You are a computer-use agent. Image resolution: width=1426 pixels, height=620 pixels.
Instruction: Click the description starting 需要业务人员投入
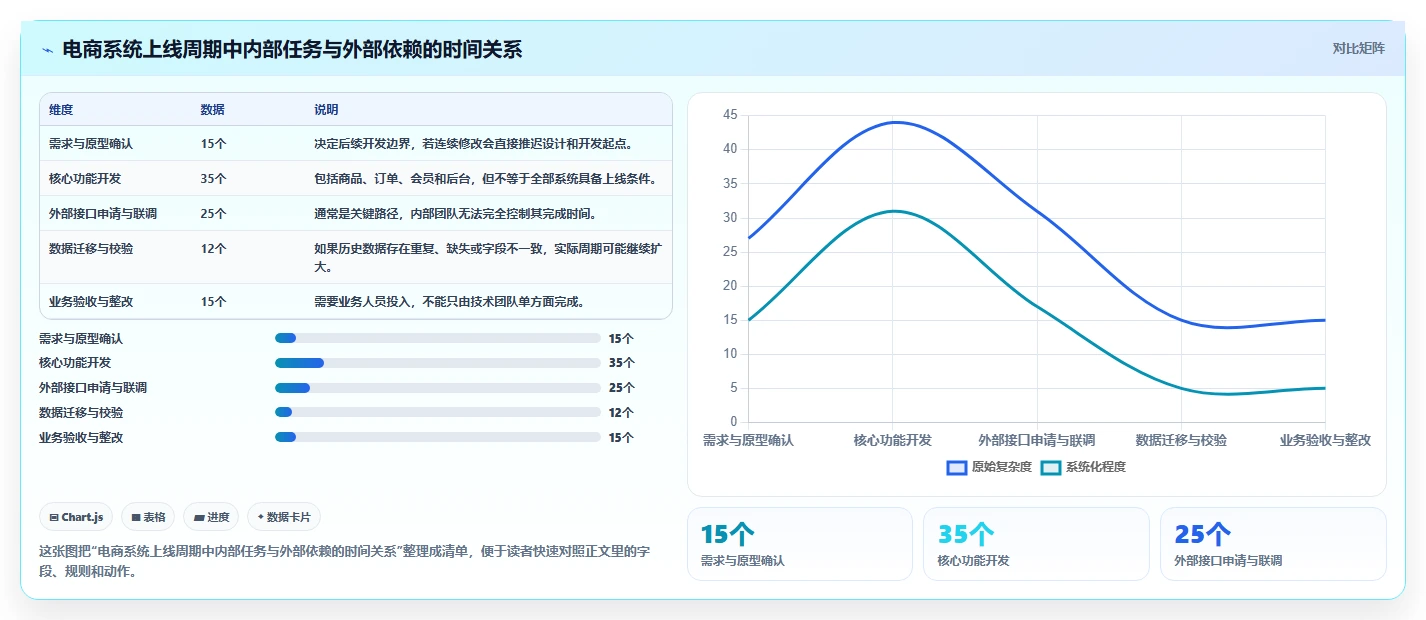click(x=449, y=301)
